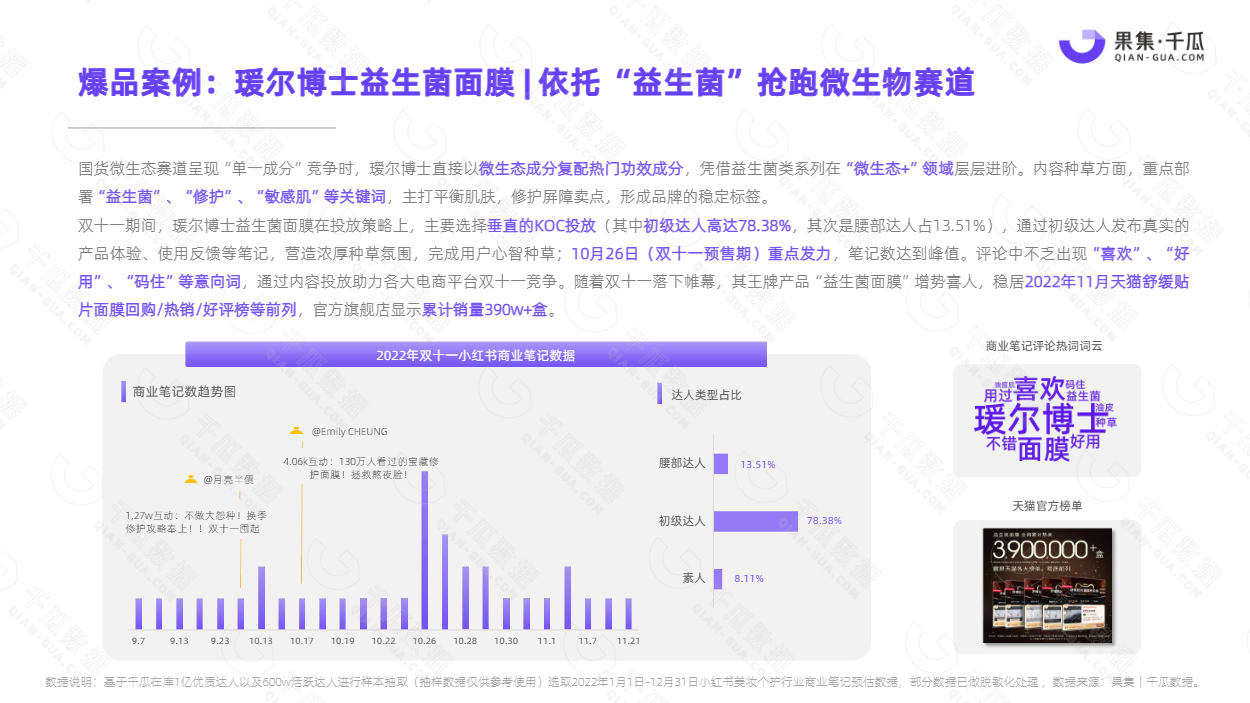The height and width of the screenshot is (703, 1250).
Task: Select the raised bar at 10.13
Action: click(261, 598)
